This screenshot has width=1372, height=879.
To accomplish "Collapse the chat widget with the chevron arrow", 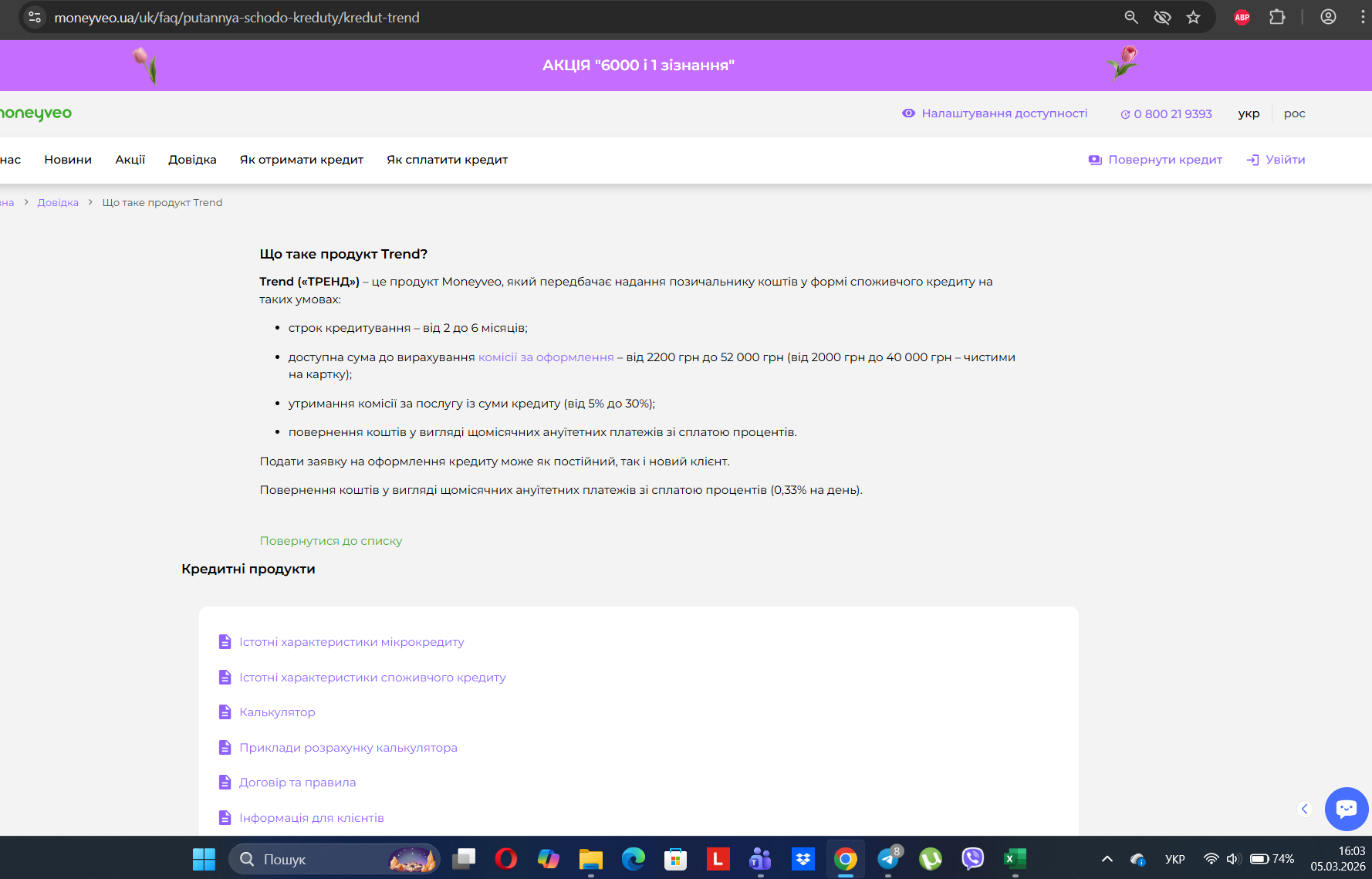I will point(1305,809).
